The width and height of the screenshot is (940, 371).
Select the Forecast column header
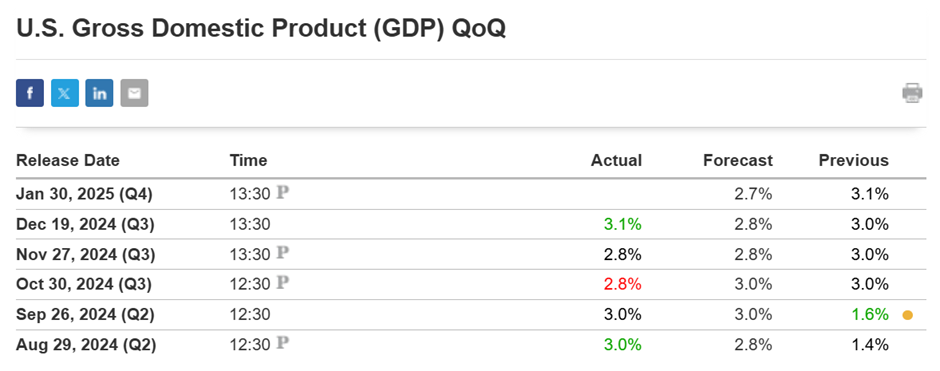click(x=738, y=161)
